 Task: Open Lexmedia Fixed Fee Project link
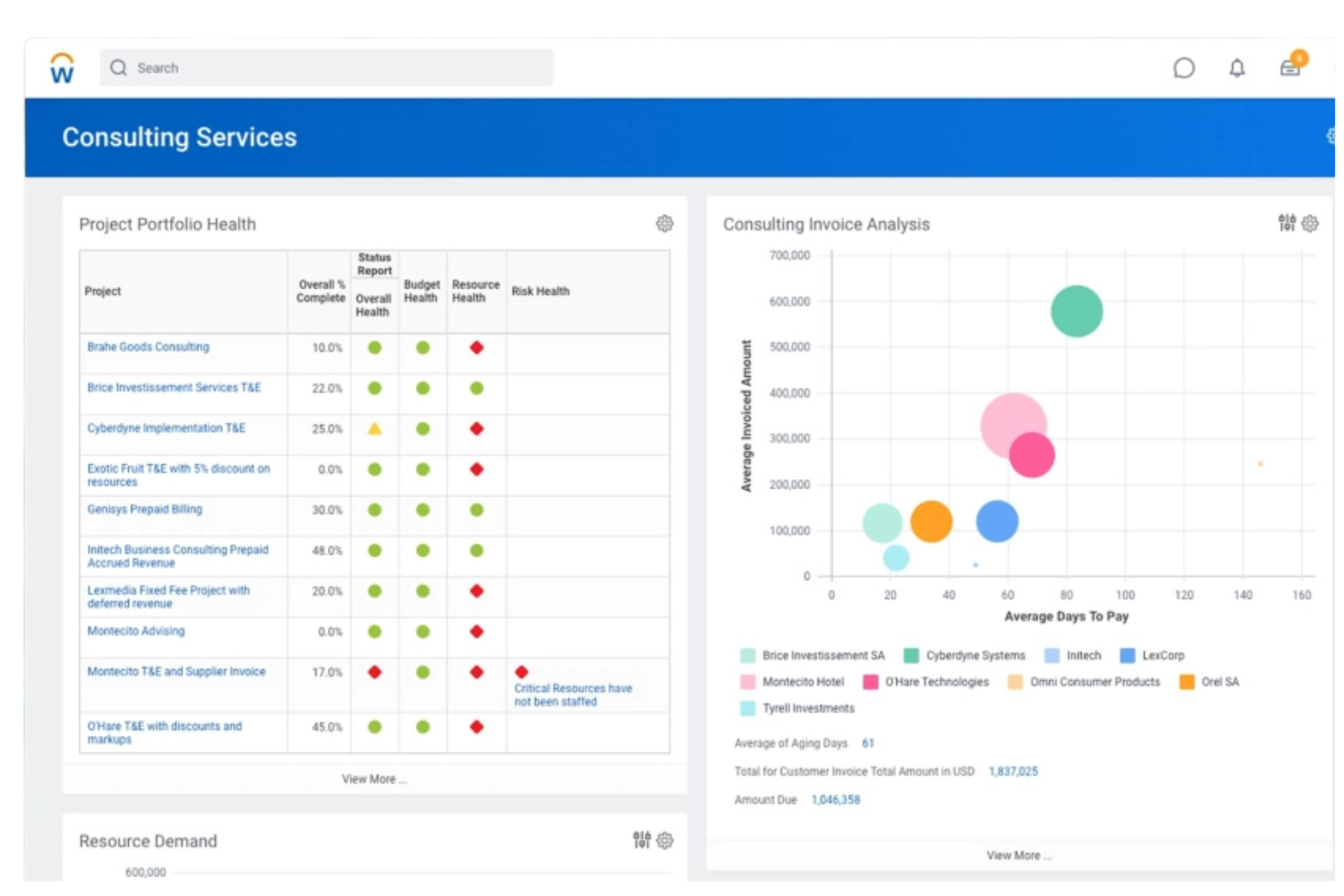point(168,597)
